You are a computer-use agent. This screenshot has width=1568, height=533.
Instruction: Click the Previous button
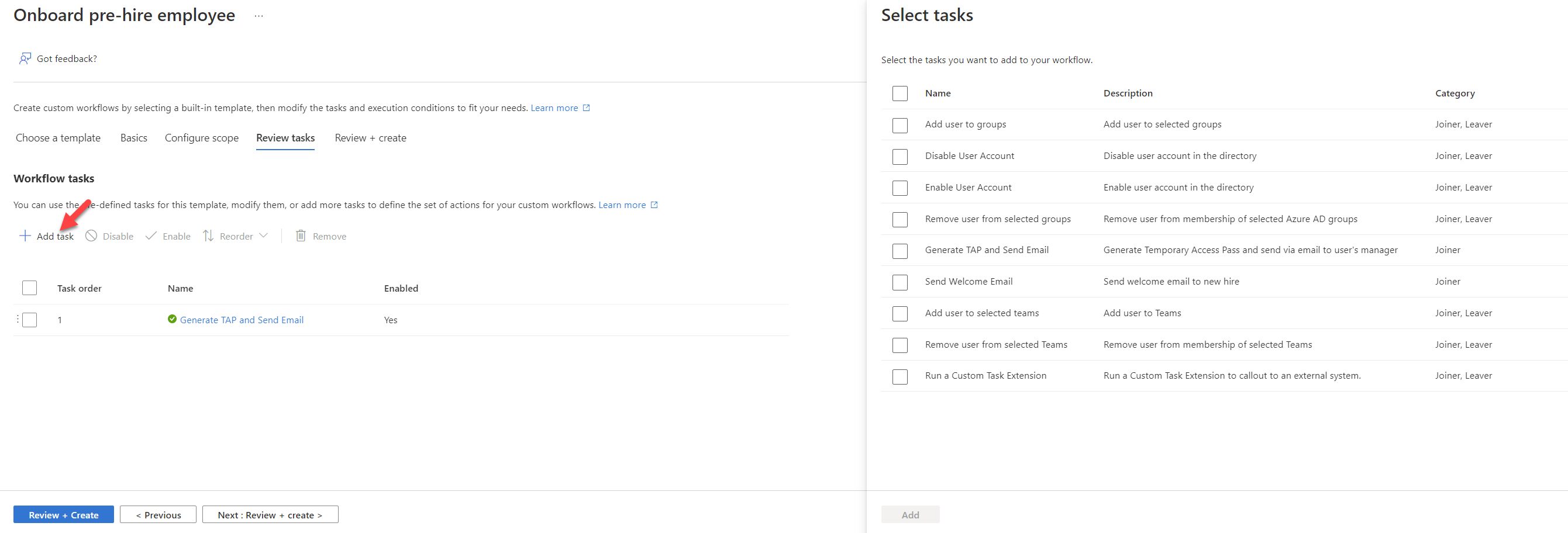[158, 515]
